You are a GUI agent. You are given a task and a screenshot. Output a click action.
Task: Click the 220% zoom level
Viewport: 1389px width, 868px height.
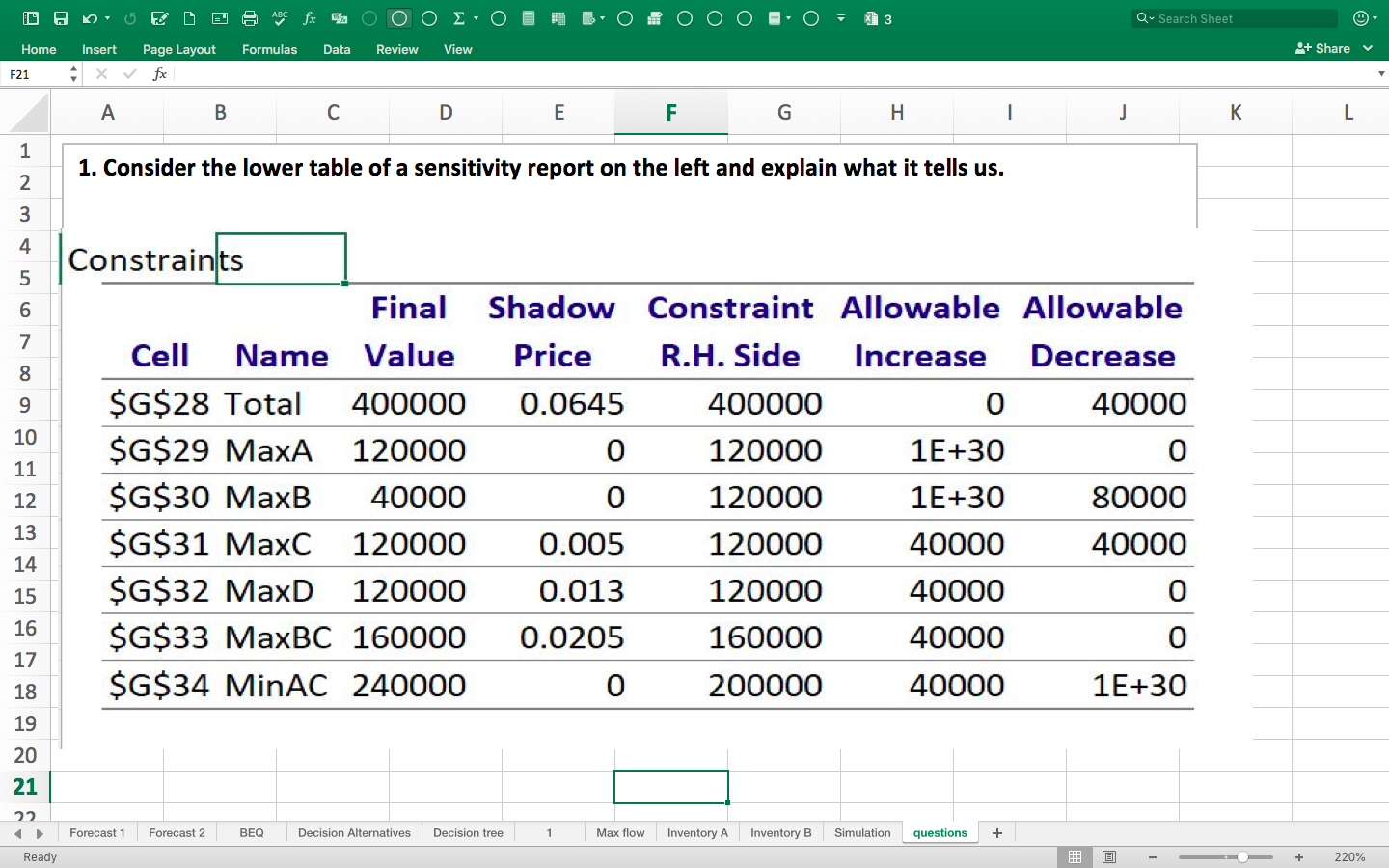pyautogui.click(x=1349, y=857)
